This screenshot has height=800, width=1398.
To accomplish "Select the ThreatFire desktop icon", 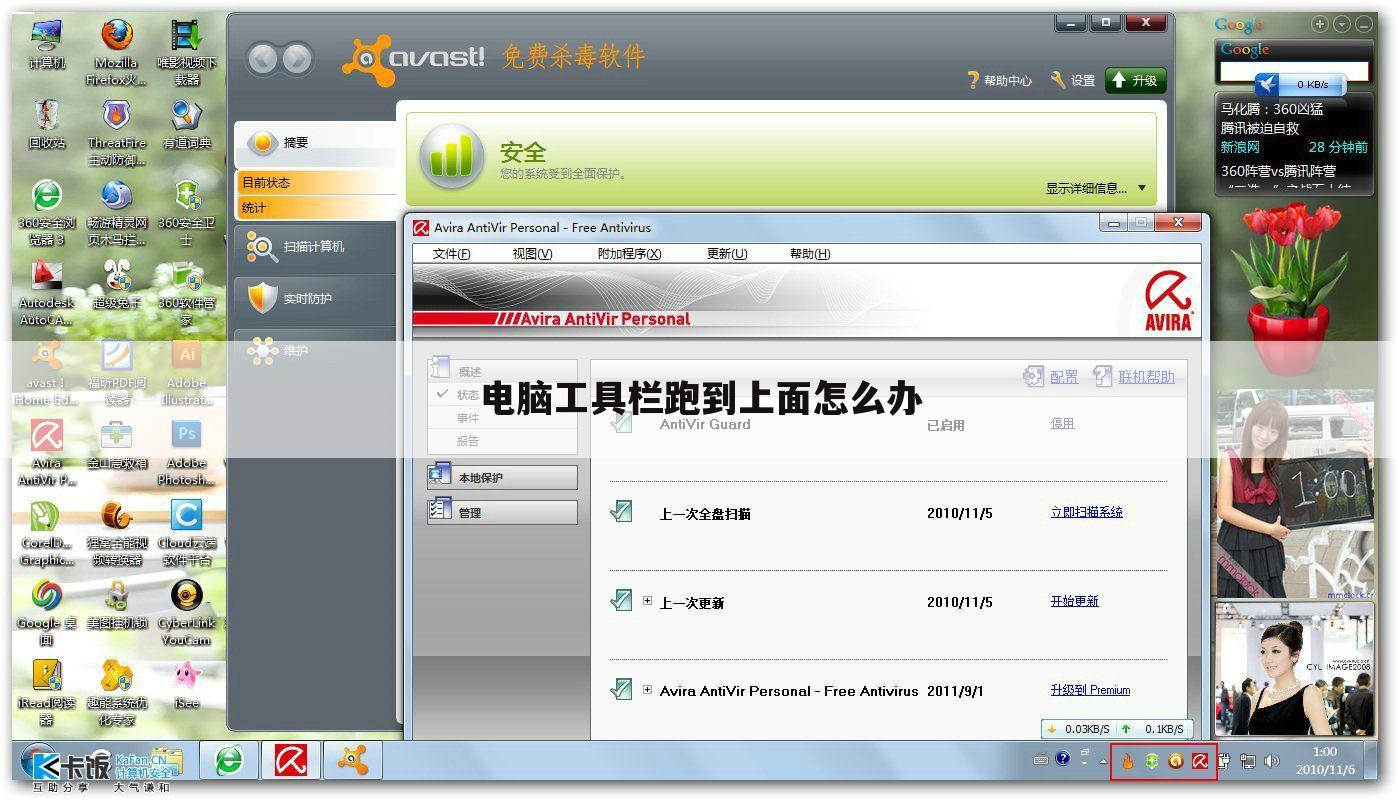I will tap(116, 132).
